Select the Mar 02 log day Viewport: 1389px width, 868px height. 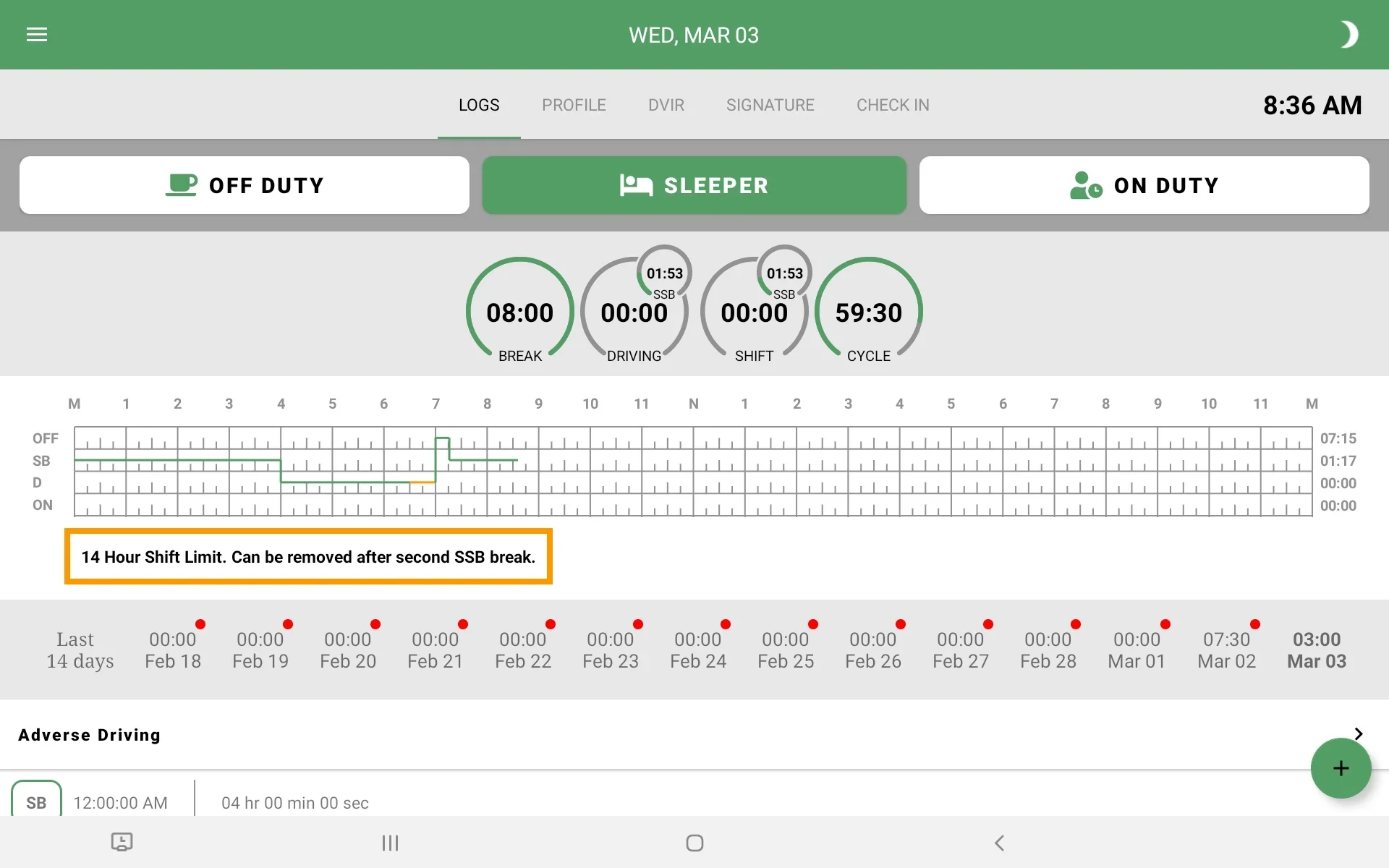1226,650
